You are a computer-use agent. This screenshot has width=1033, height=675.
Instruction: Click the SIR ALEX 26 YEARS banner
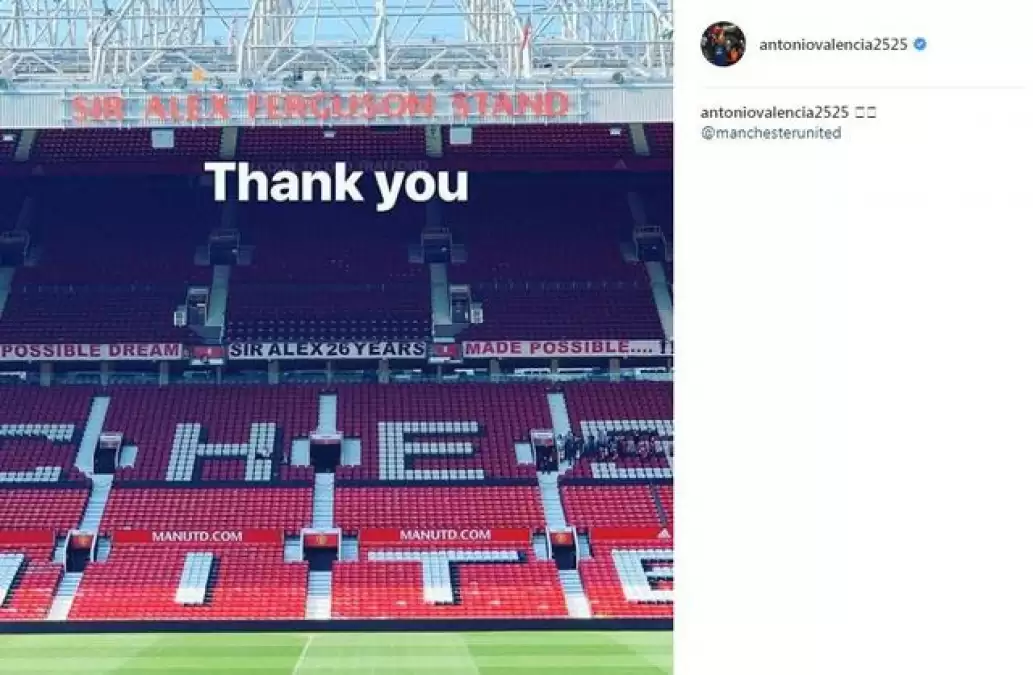coord(327,350)
